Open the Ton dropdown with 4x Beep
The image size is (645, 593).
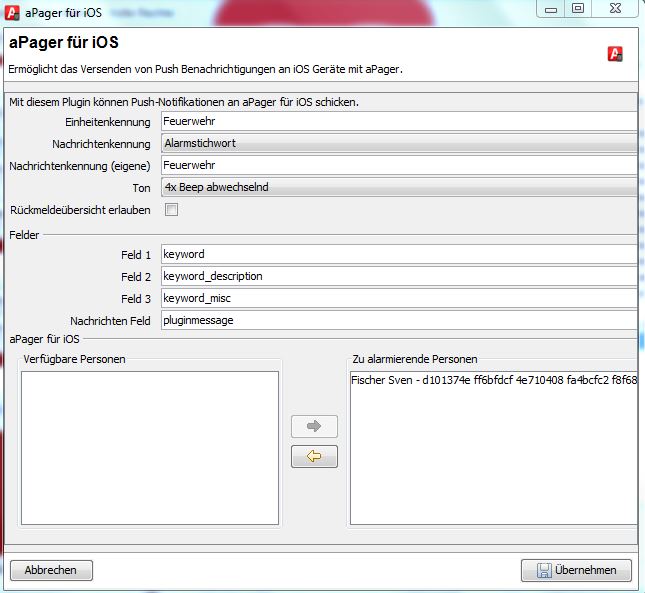coord(398,187)
